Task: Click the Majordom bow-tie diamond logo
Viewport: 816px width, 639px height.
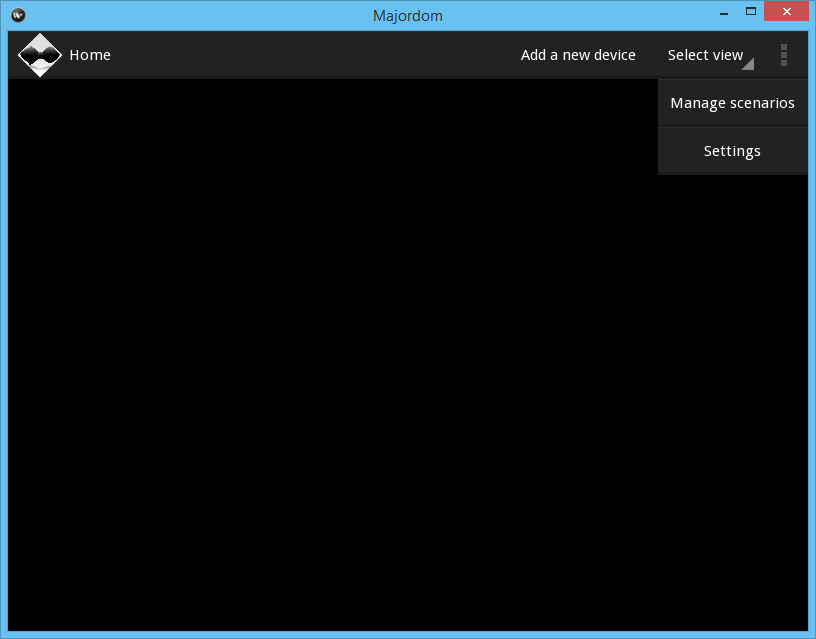Action: click(x=40, y=55)
